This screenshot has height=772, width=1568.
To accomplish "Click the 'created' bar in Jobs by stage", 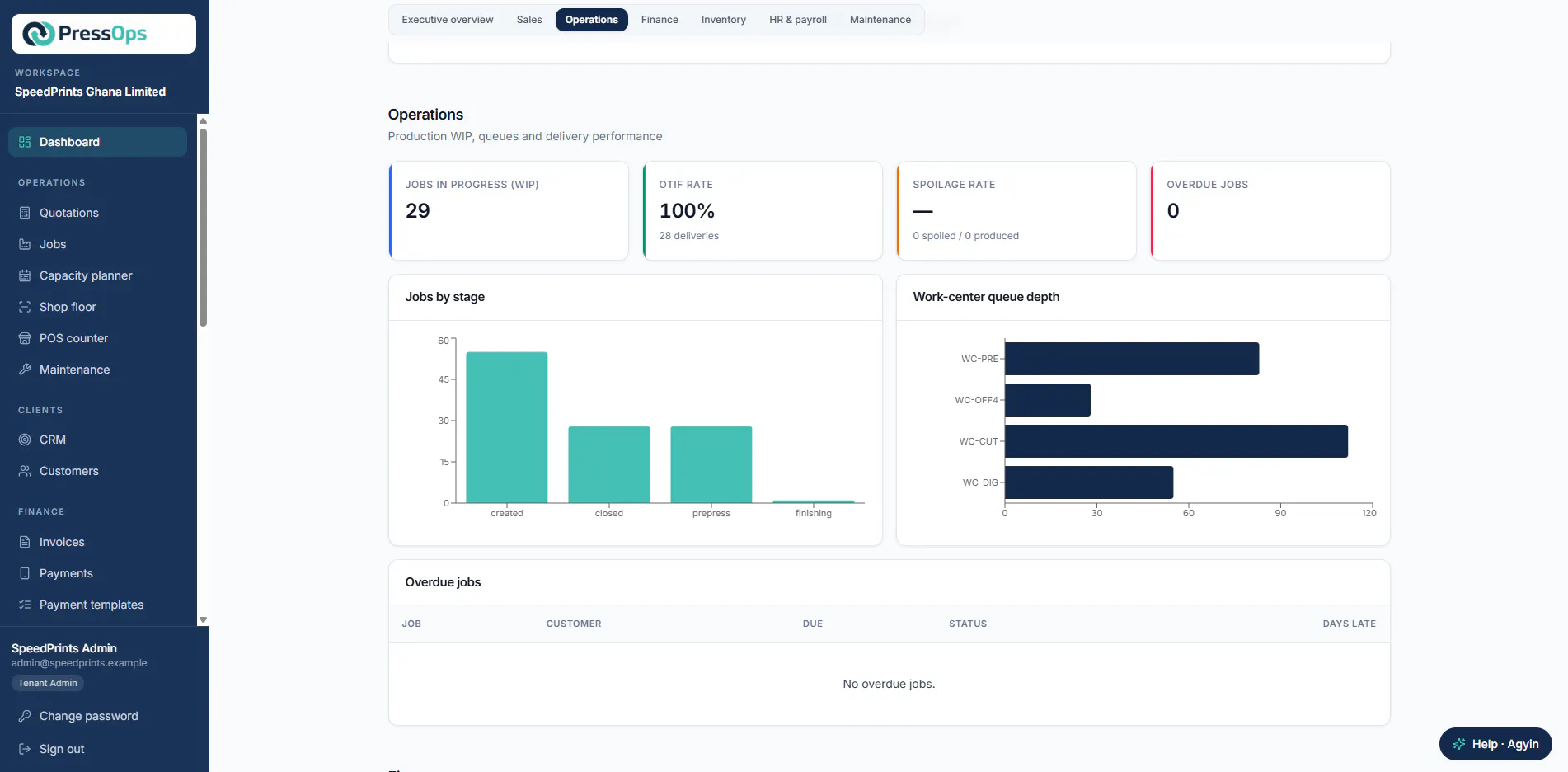I will pyautogui.click(x=507, y=427).
